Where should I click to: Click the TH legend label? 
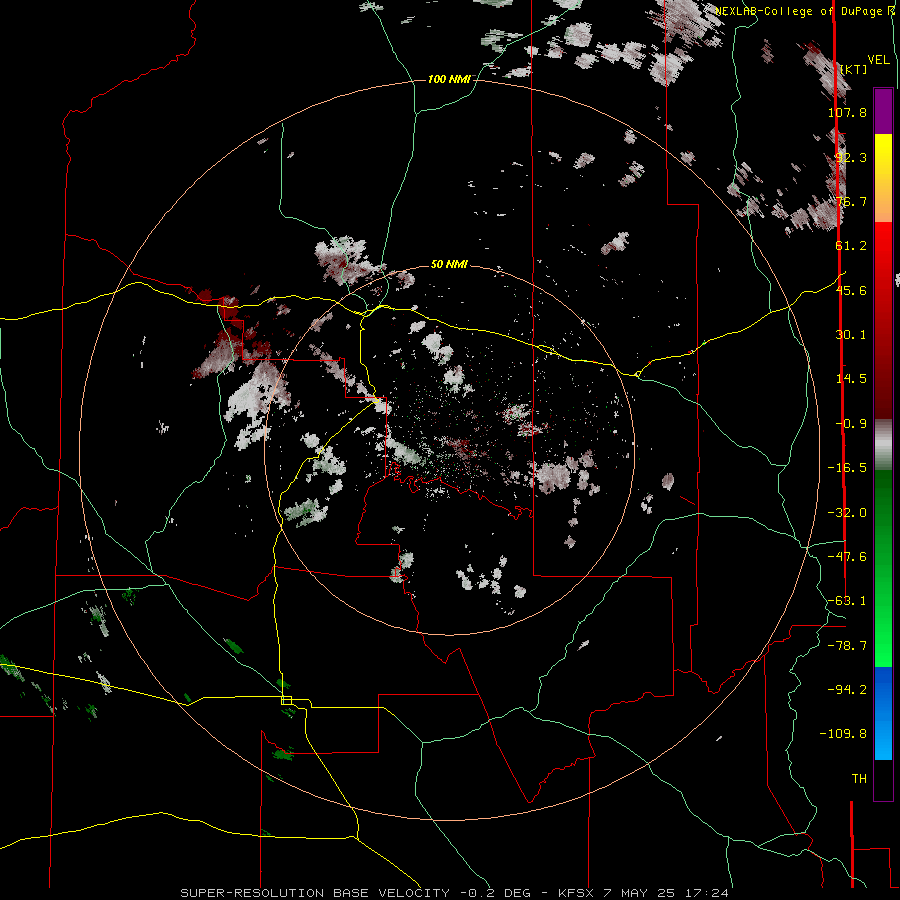(x=859, y=779)
